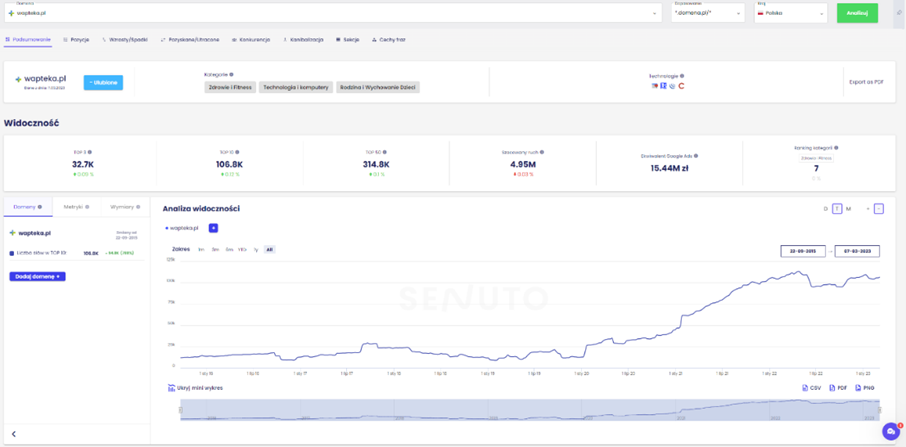Switch to the Metryki panel tab

point(76,207)
